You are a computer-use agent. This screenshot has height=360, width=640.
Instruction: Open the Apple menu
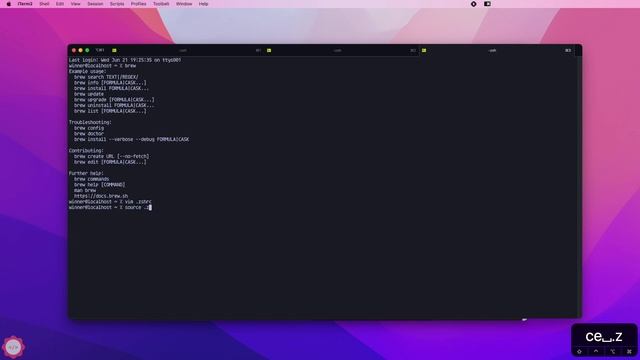(x=9, y=4)
